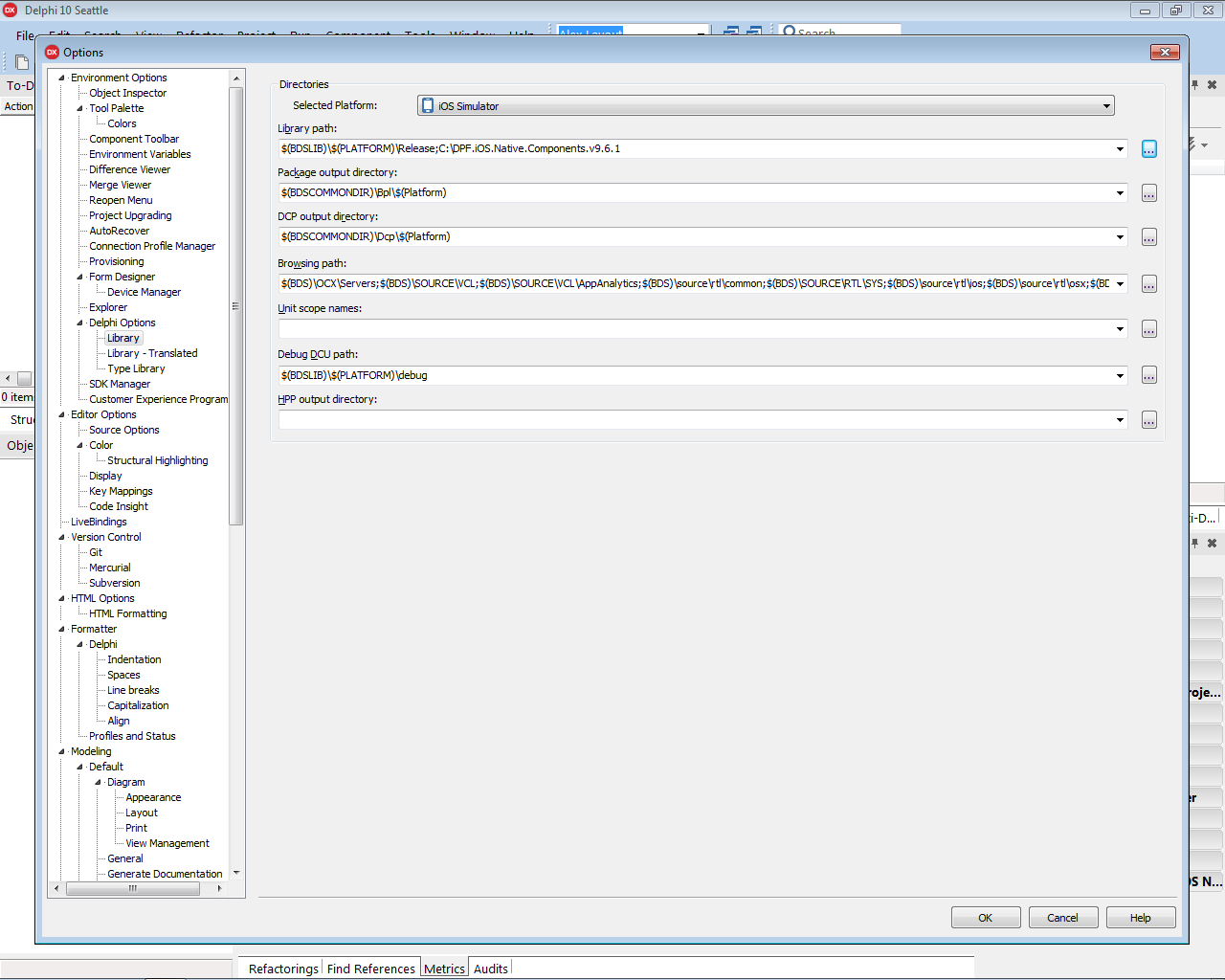The image size is (1225, 980).
Task: Select SDK Manager tree item
Action: [x=120, y=384]
